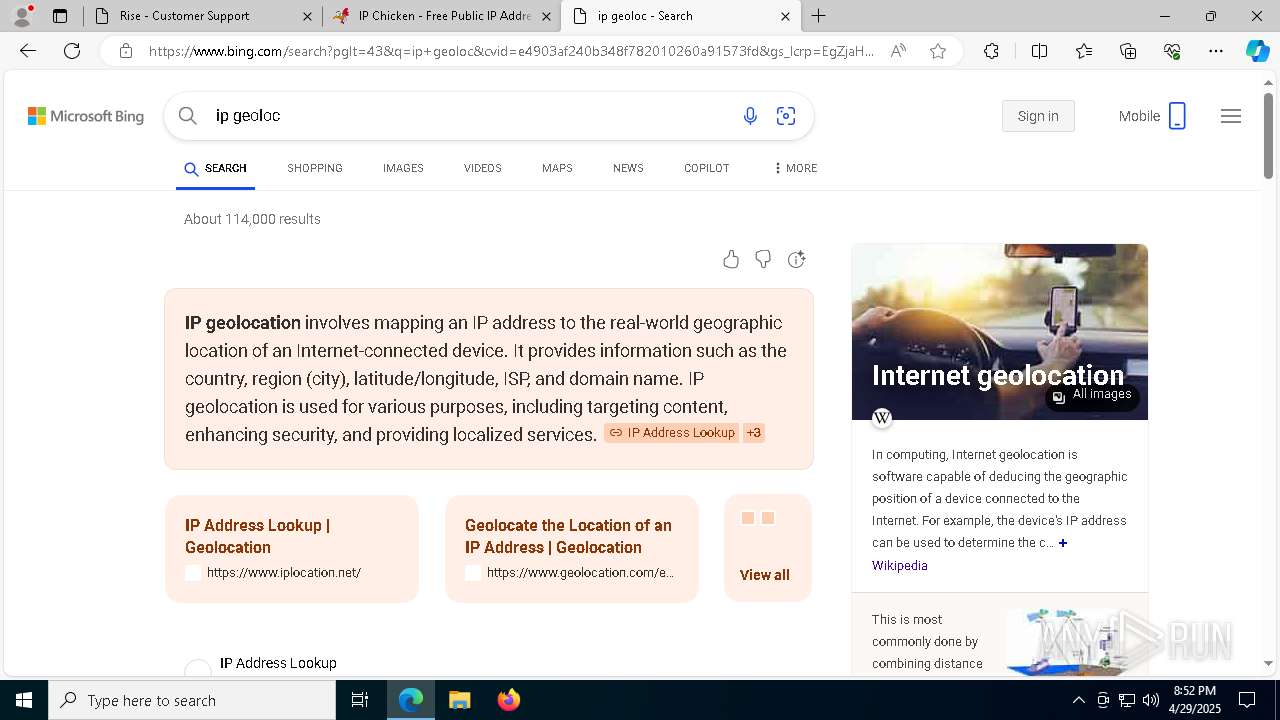Viewport: 1280px width, 720px height.
Task: Select the SHOPPING search tab
Action: tap(315, 168)
